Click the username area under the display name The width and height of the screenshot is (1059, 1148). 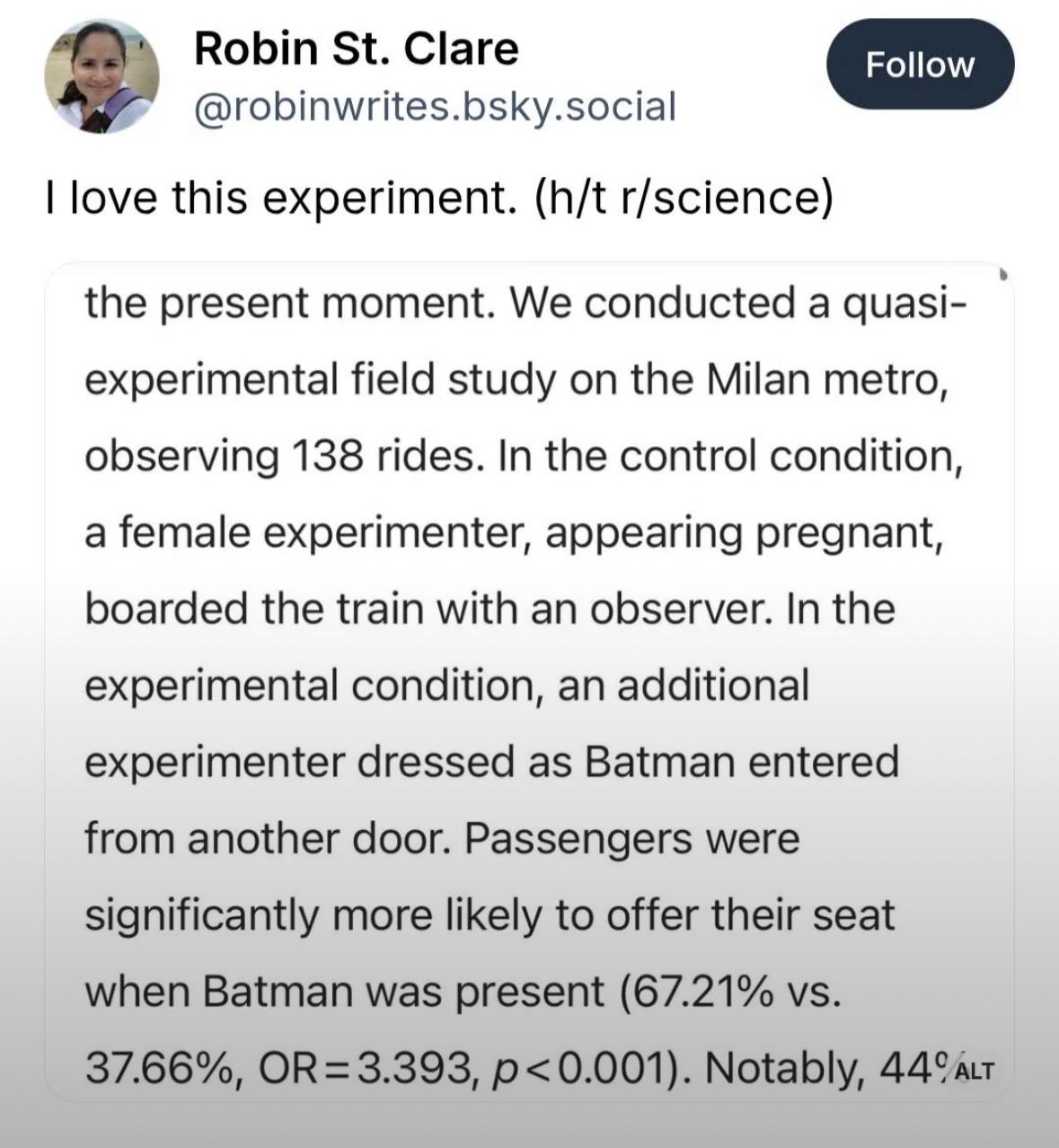pyautogui.click(x=433, y=106)
